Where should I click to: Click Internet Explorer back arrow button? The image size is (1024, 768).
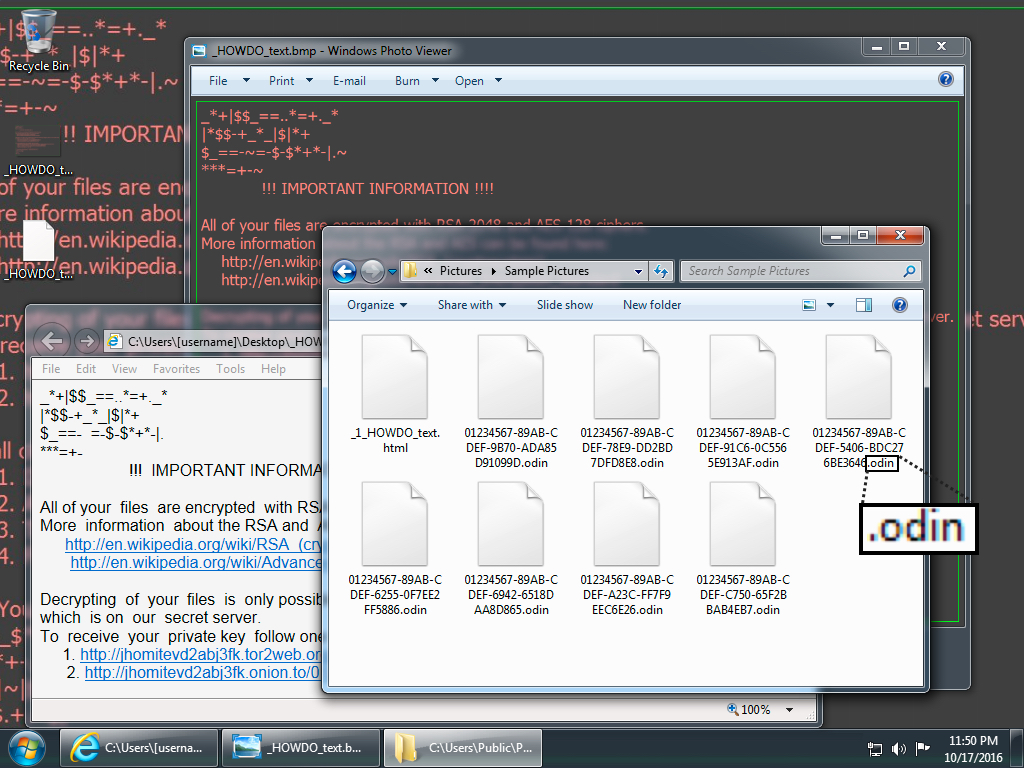[x=53, y=341]
